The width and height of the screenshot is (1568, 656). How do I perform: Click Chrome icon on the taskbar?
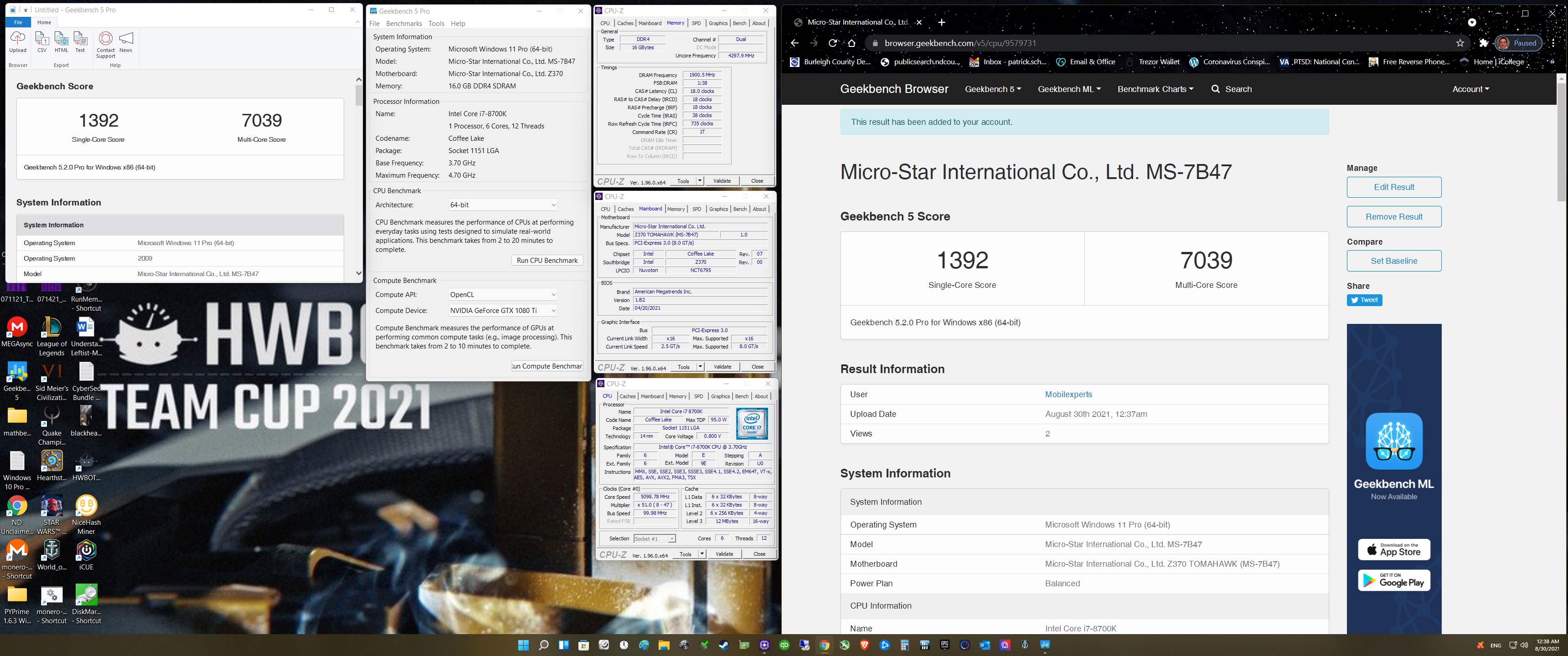click(x=824, y=645)
